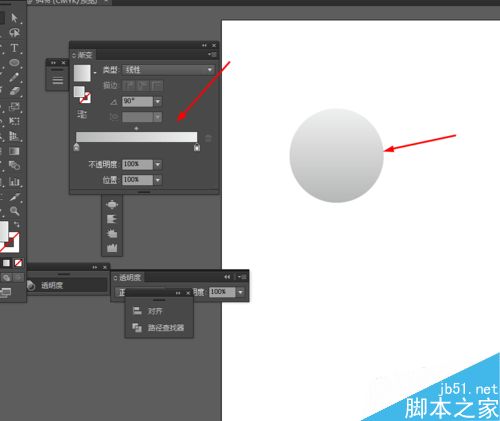Select the Selection arrow tool
The image size is (500, 421).
pyautogui.click(x=14, y=17)
